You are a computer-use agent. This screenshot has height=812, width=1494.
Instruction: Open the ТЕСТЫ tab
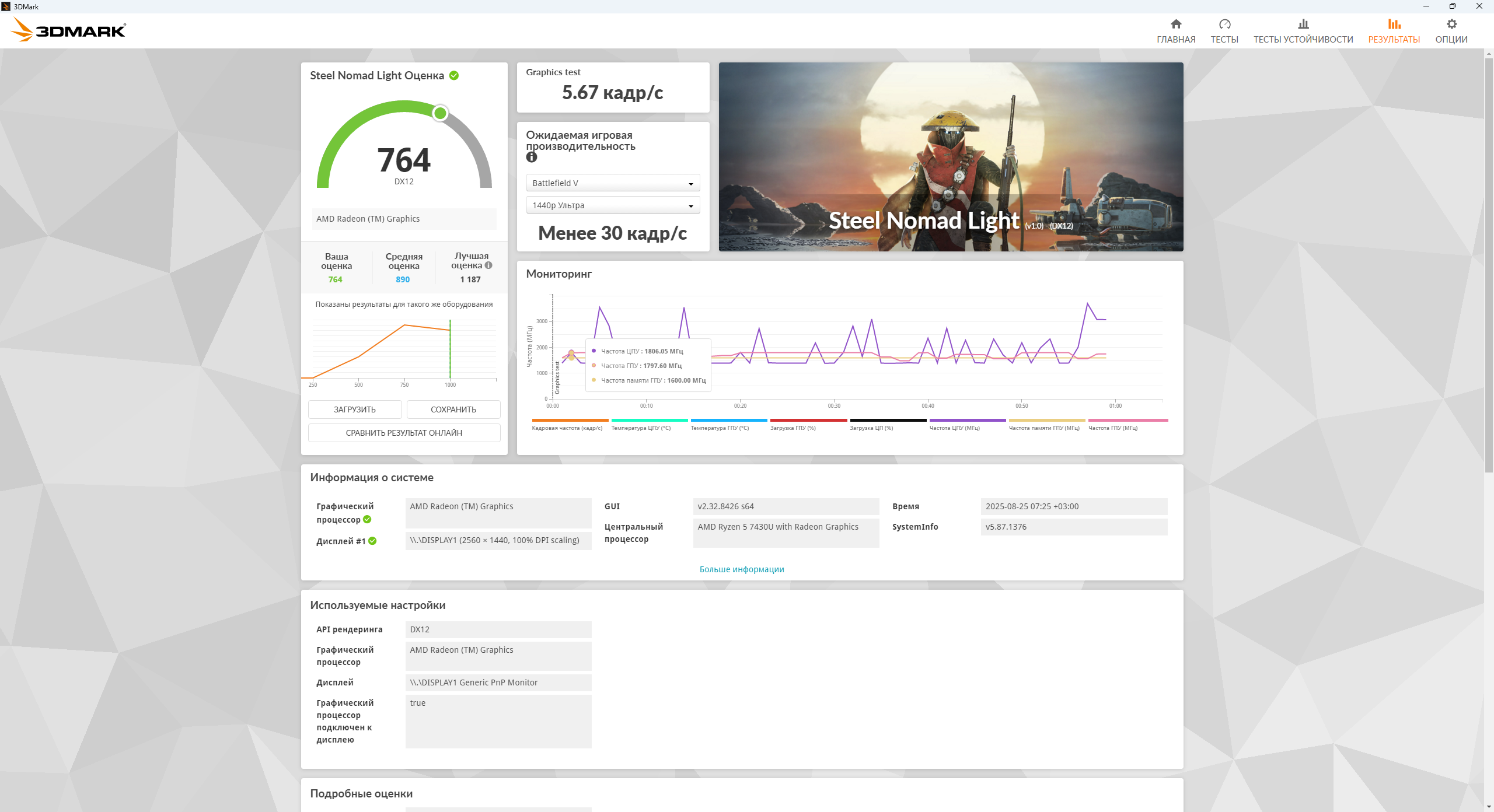[1224, 31]
